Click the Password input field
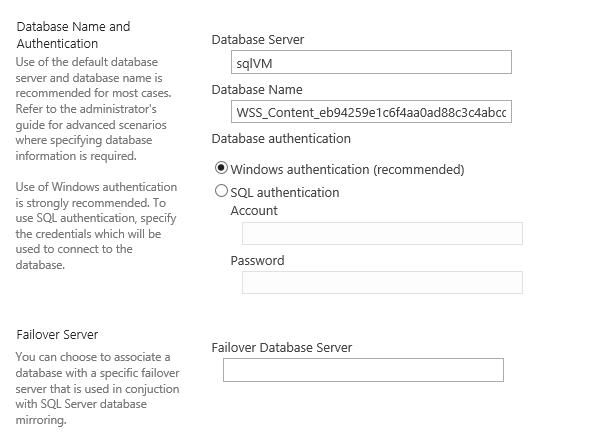This screenshot has height=447, width=594. click(x=382, y=282)
